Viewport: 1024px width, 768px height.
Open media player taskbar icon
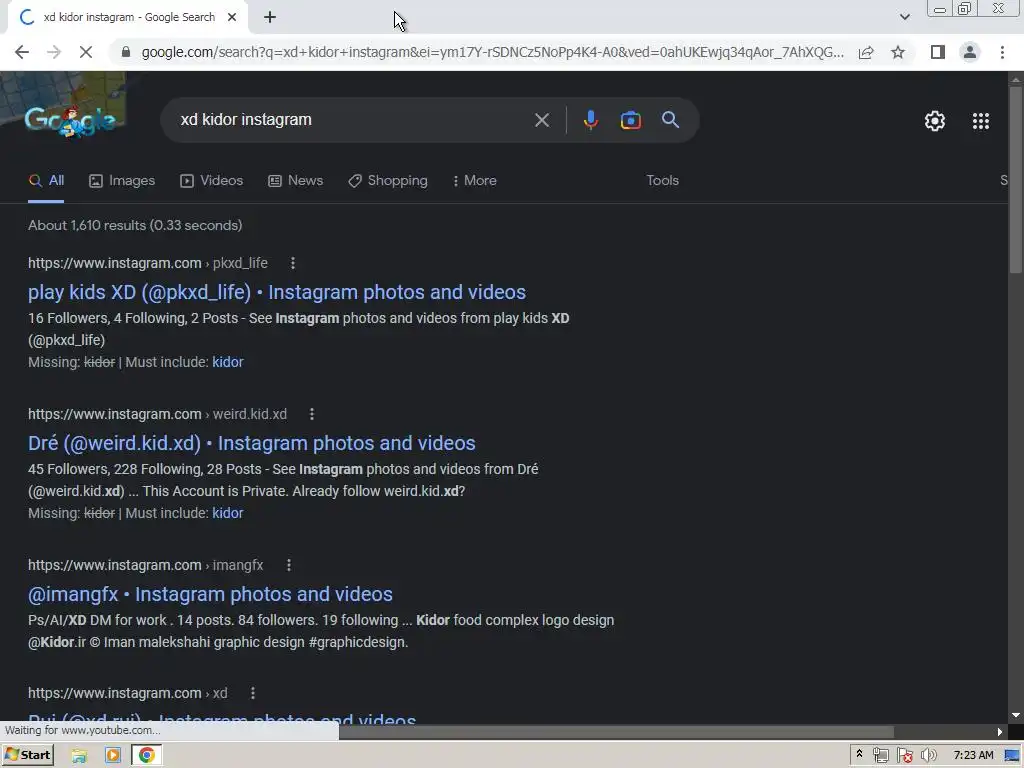[x=113, y=756]
